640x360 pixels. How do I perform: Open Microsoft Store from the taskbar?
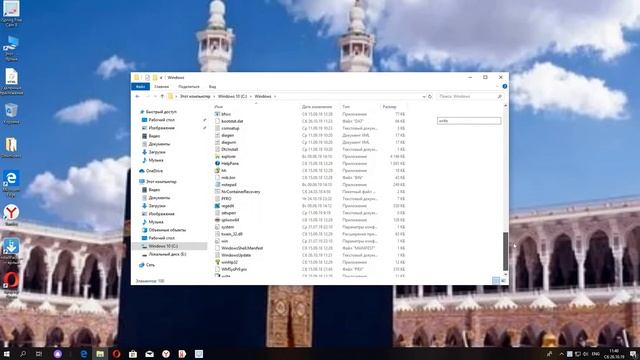(x=133, y=354)
